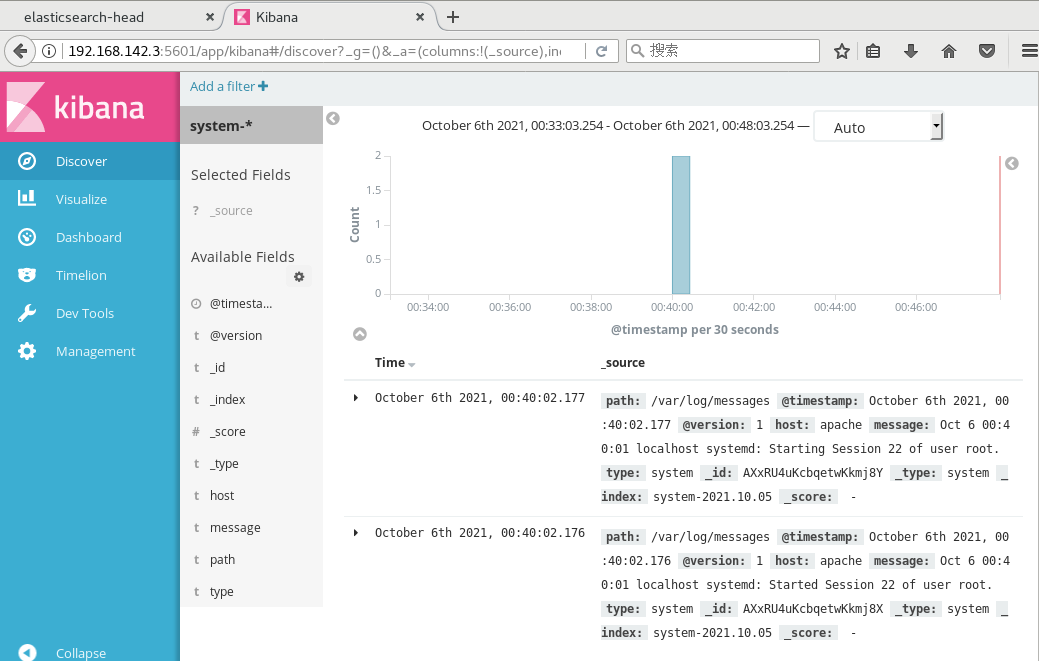Sort by the Time column header

coord(395,362)
